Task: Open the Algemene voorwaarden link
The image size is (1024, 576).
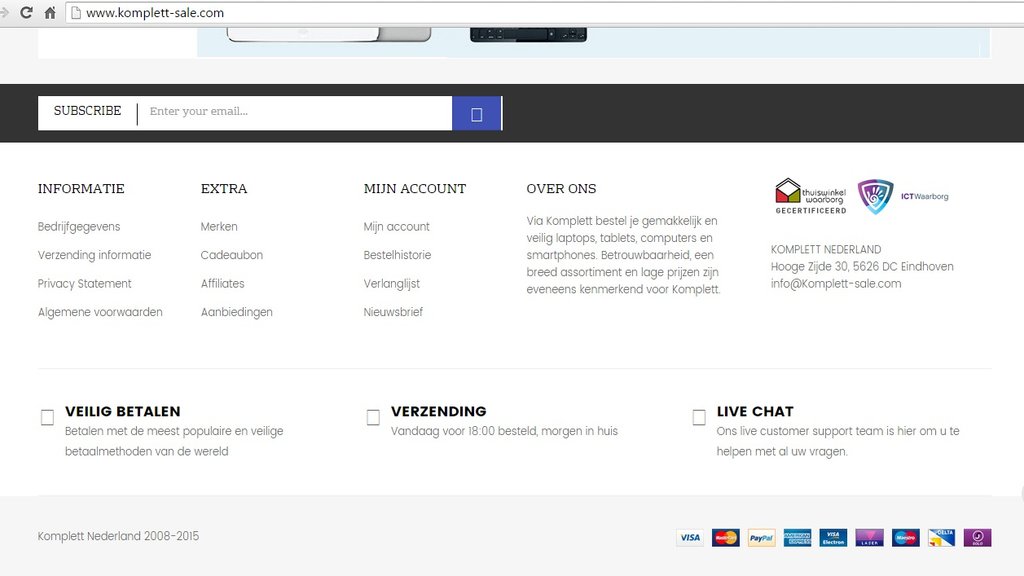Action: [100, 312]
